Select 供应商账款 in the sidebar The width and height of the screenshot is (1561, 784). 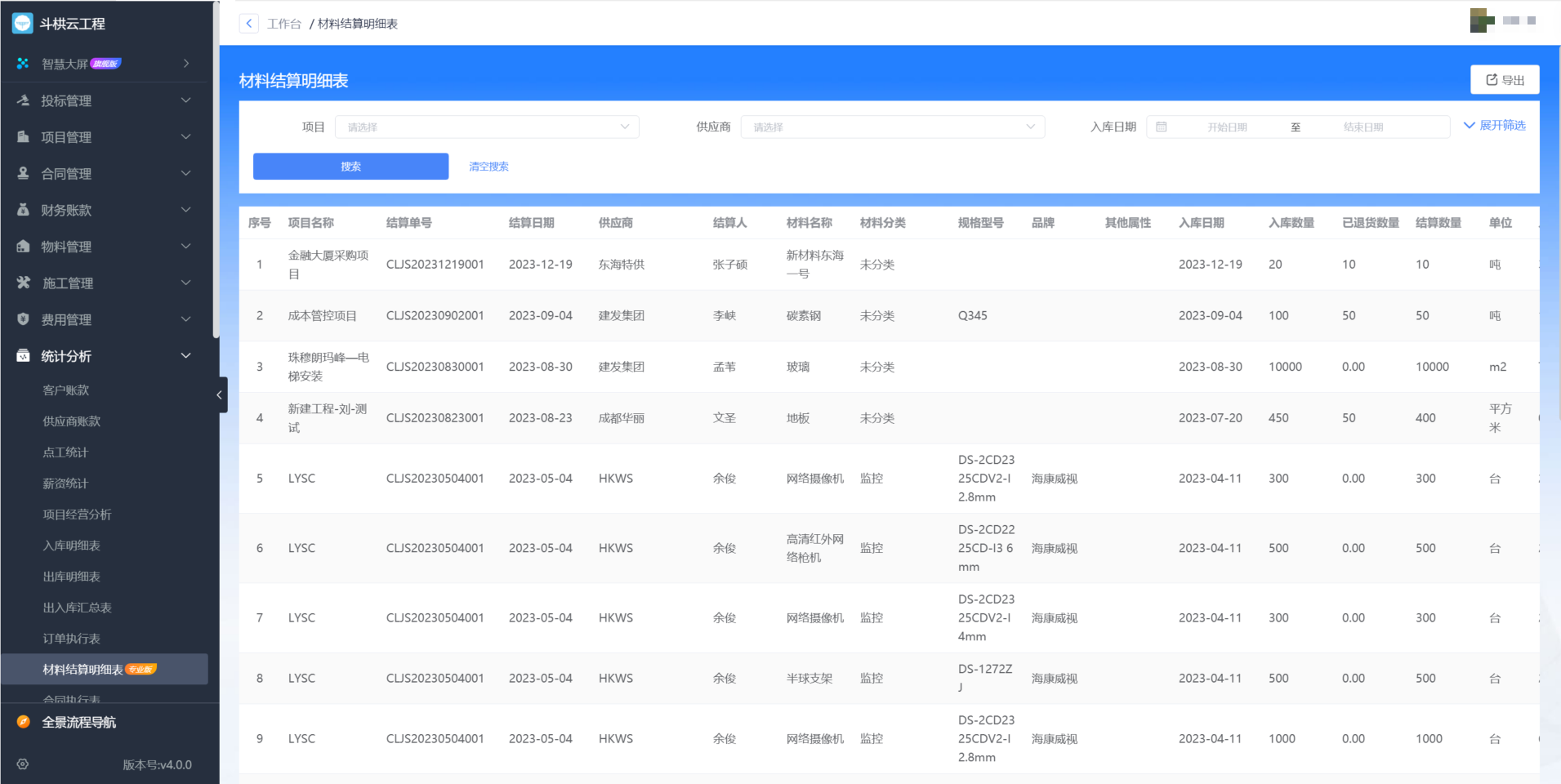[72, 421]
